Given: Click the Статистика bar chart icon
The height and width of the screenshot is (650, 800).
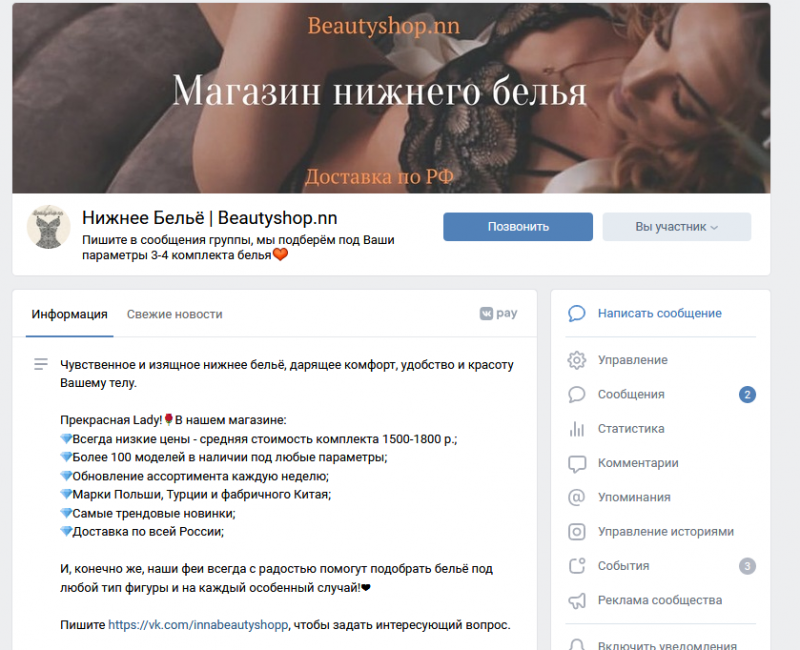Looking at the screenshot, I should point(577,429).
